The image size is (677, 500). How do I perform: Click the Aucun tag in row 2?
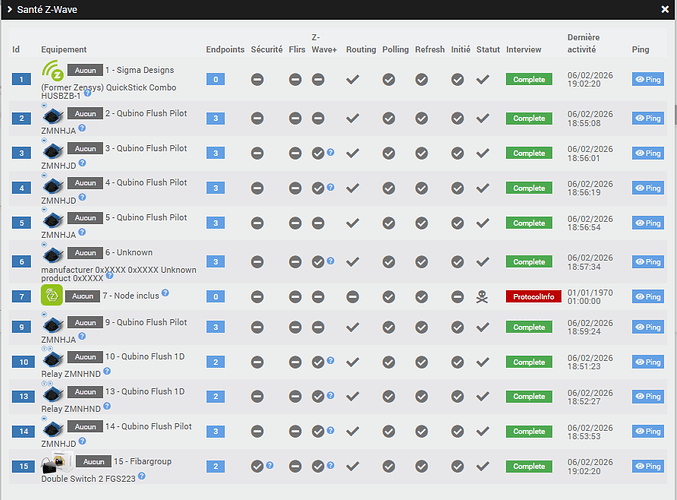pyautogui.click(x=85, y=114)
